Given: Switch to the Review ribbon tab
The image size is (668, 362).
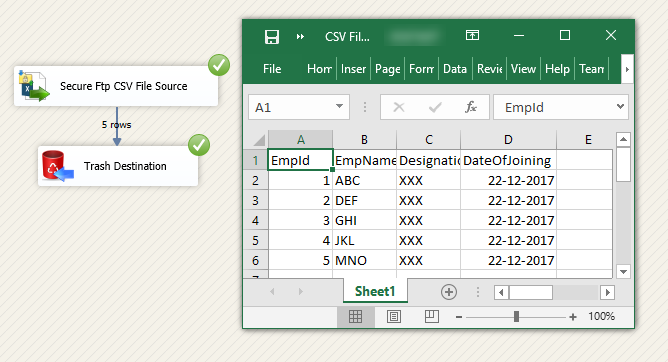Looking at the screenshot, I should (489, 69).
